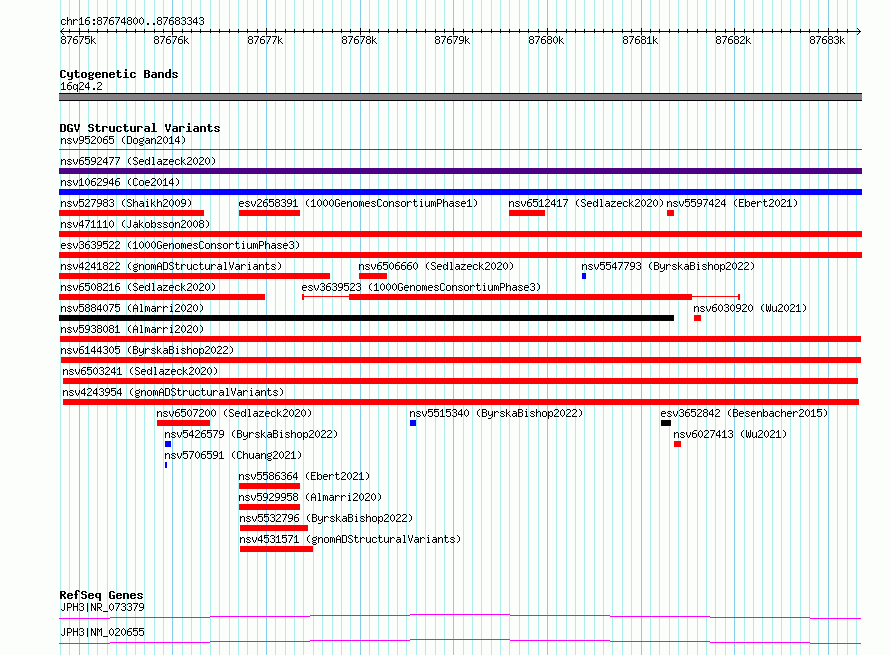Click the nsv5426579 (ByrskaBishop2022) label
The image size is (890, 655).
pyautogui.click(x=251, y=434)
